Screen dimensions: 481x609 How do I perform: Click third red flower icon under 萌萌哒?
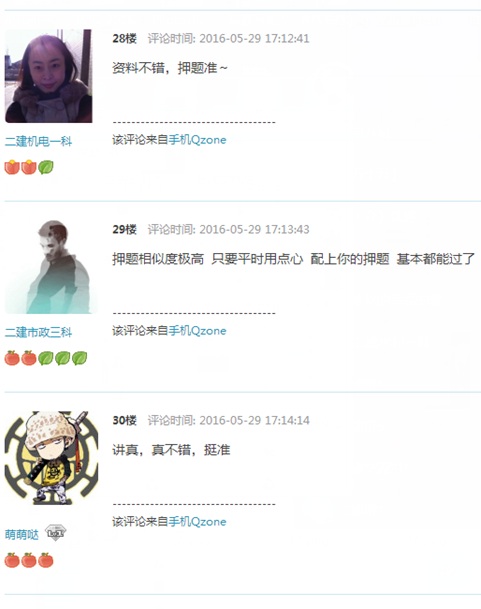pyautogui.click(x=46, y=560)
